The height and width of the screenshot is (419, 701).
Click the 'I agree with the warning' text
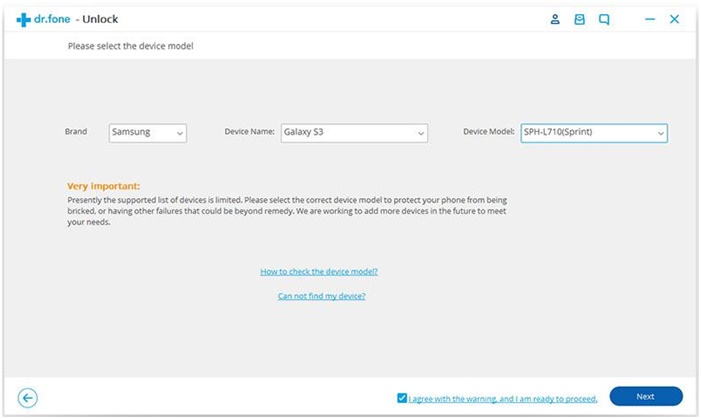click(x=503, y=398)
